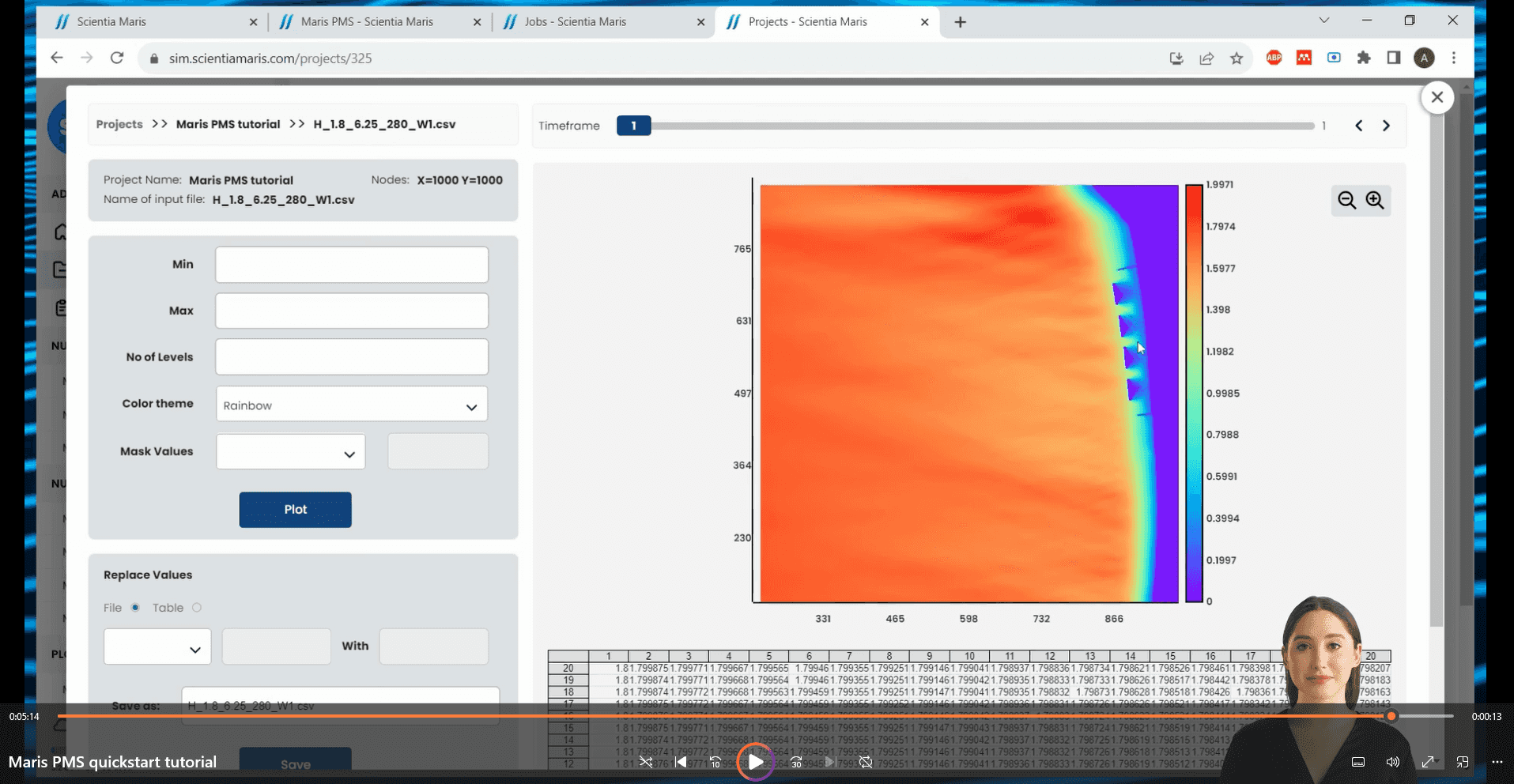Go to previous timeframe arrow

click(1358, 126)
